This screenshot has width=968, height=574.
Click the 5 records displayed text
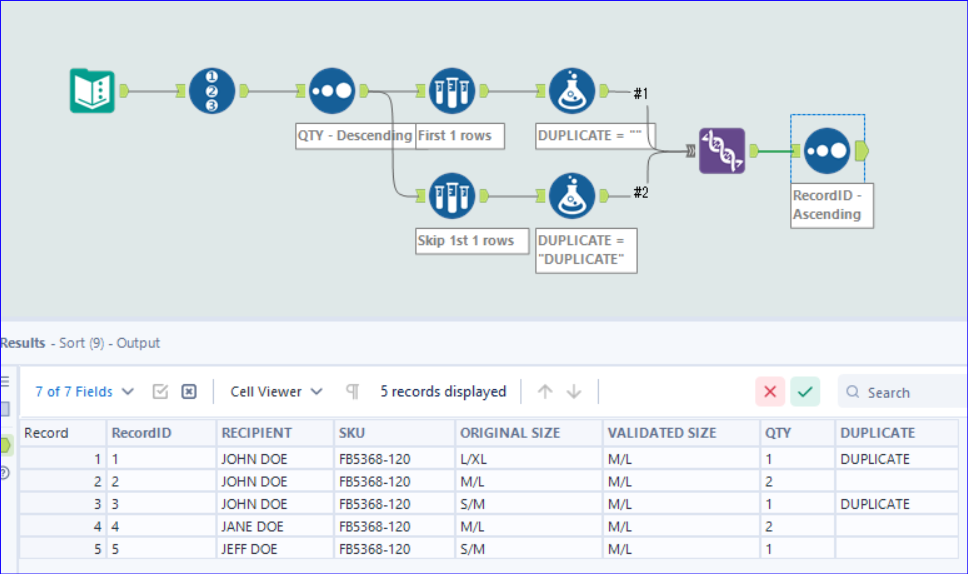[x=443, y=391]
